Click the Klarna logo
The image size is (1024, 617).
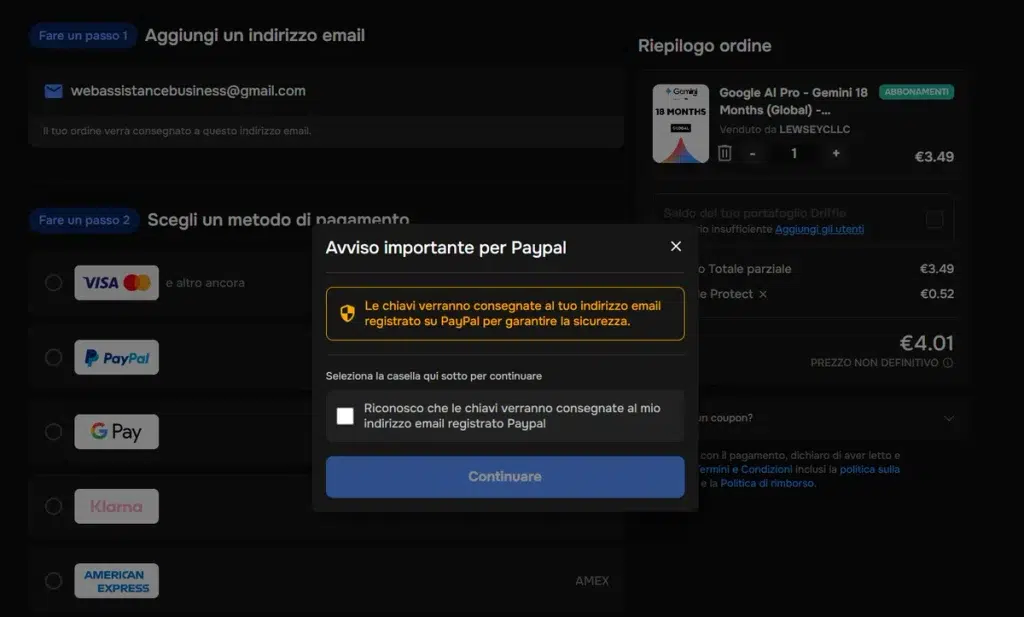pyautogui.click(x=116, y=506)
